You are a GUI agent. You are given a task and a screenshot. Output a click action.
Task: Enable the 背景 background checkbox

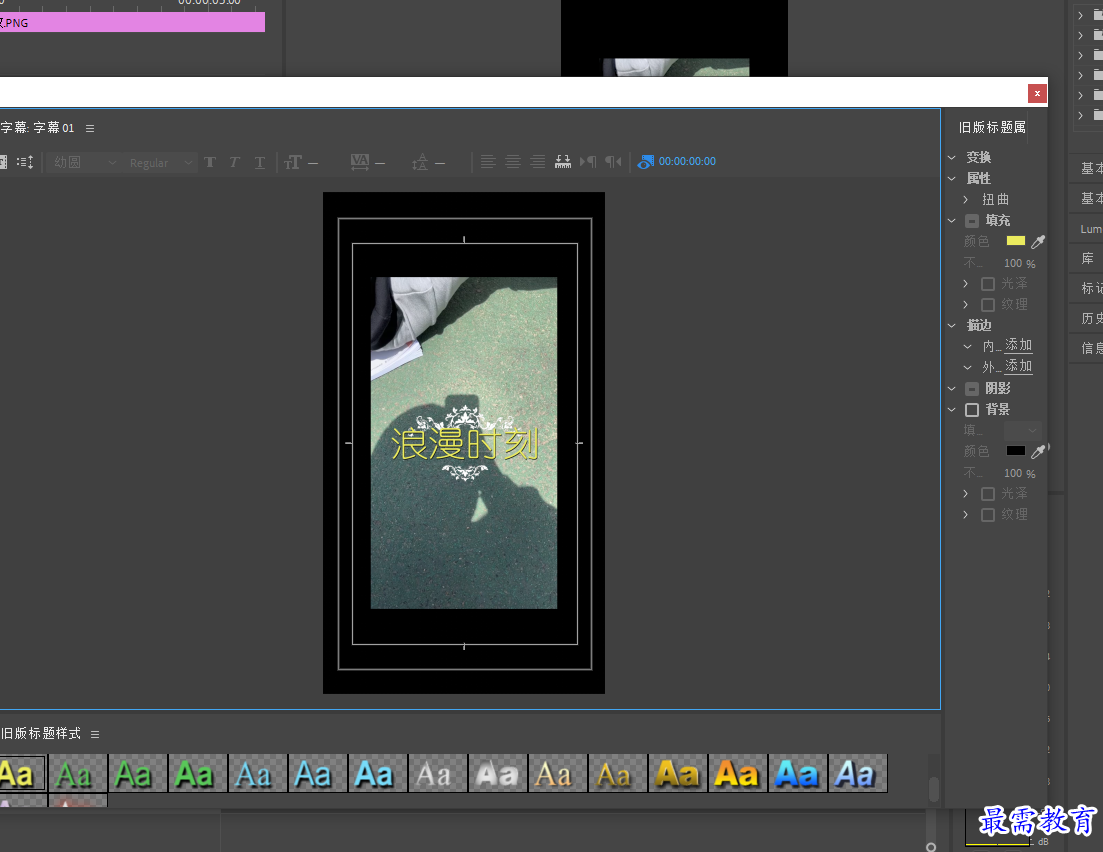coord(972,409)
